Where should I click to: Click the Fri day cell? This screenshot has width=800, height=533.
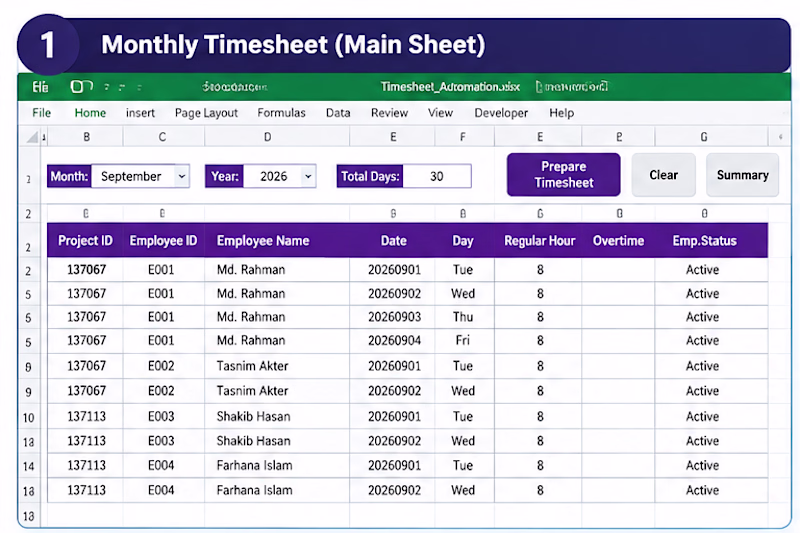(x=463, y=340)
